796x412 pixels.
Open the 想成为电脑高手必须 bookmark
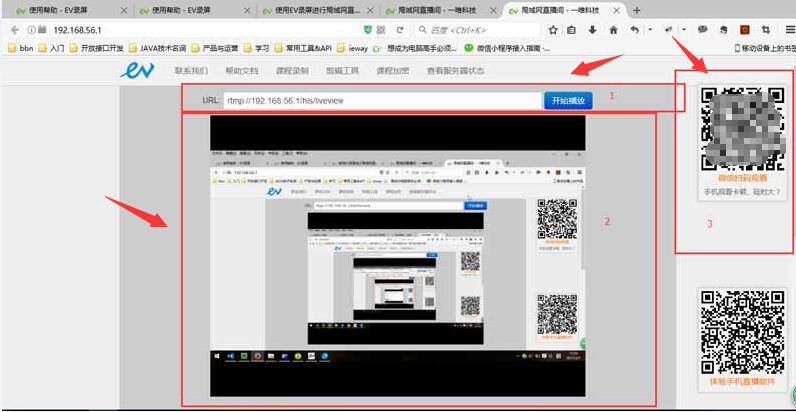click(x=415, y=49)
